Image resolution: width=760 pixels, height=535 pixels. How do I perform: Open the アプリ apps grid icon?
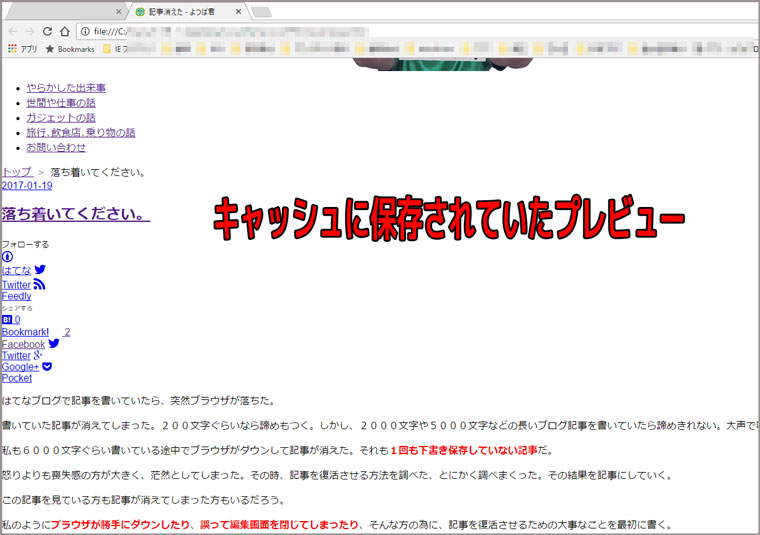click(x=12, y=48)
